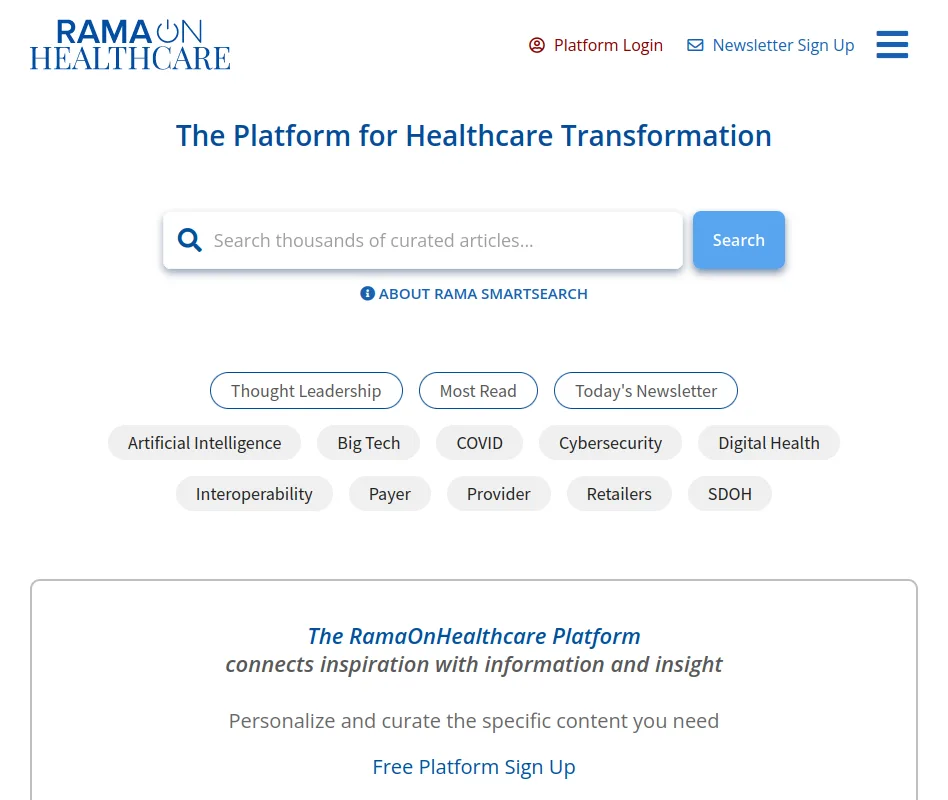
Task: Click the RamaOnHealthcare logo
Action: coord(129,44)
